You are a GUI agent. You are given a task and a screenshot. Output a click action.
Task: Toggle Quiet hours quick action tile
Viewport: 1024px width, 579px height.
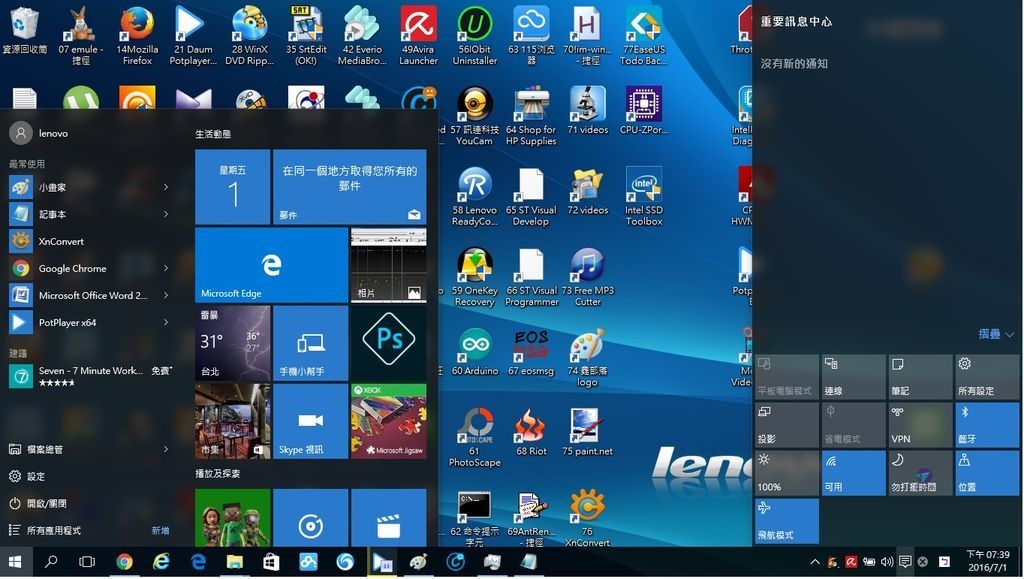(920, 473)
